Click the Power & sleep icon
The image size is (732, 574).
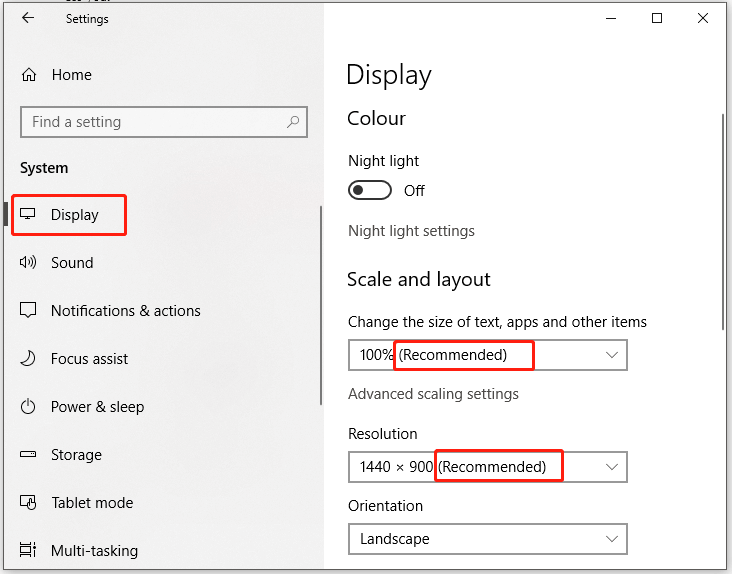click(x=28, y=406)
